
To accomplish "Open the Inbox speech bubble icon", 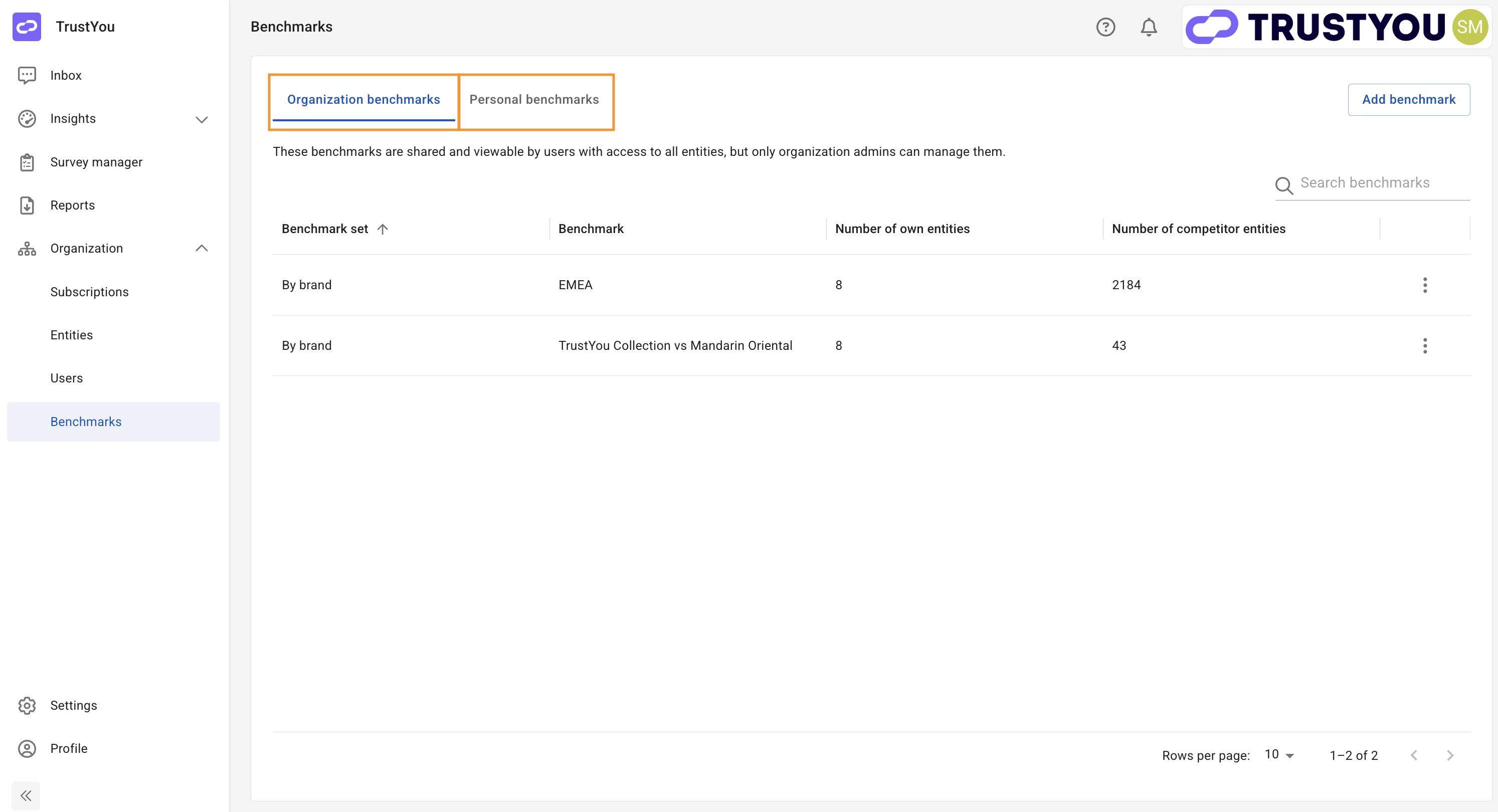I will 27,75.
